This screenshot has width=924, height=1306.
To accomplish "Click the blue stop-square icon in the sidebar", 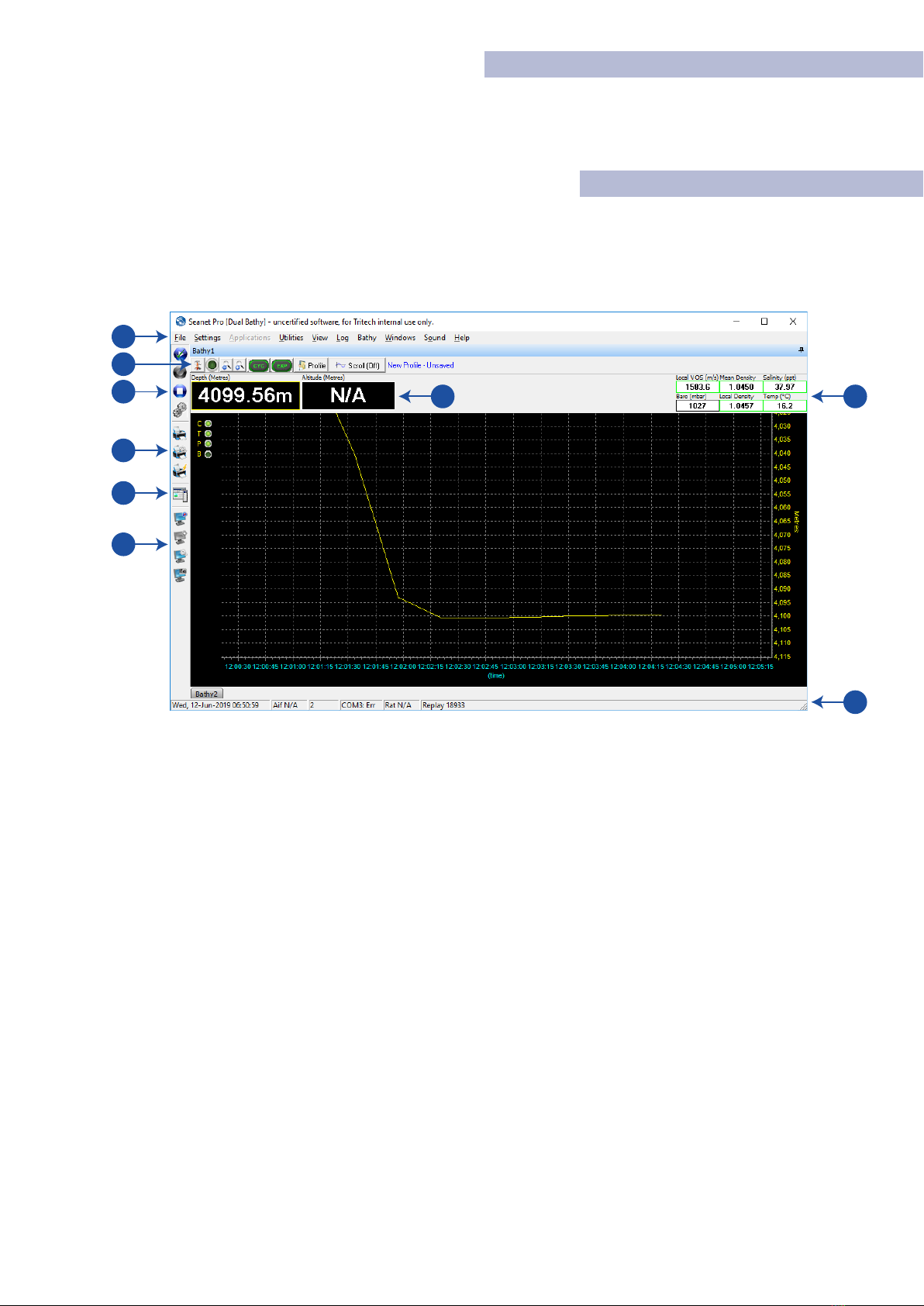I will (x=180, y=391).
